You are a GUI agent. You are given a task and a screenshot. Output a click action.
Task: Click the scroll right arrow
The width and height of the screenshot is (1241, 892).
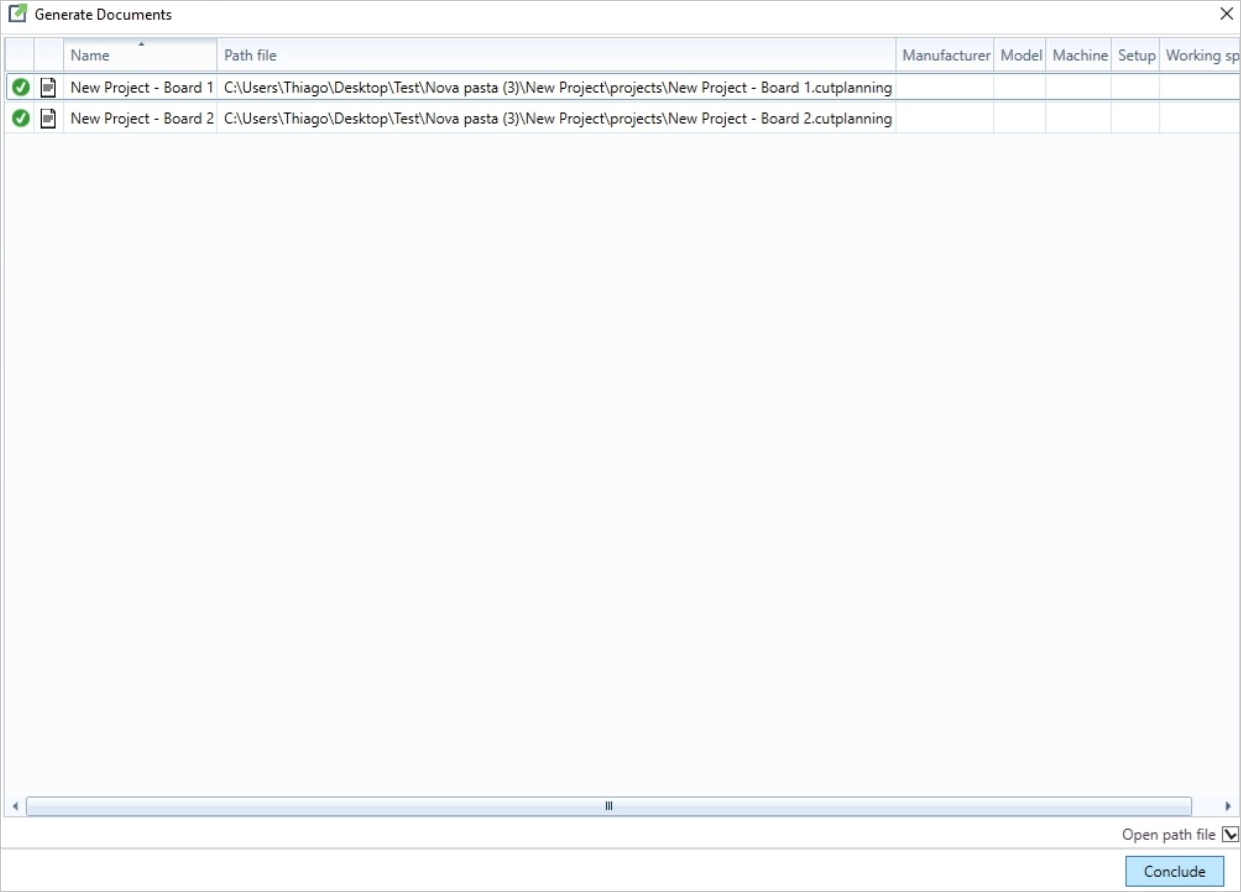click(x=1228, y=806)
